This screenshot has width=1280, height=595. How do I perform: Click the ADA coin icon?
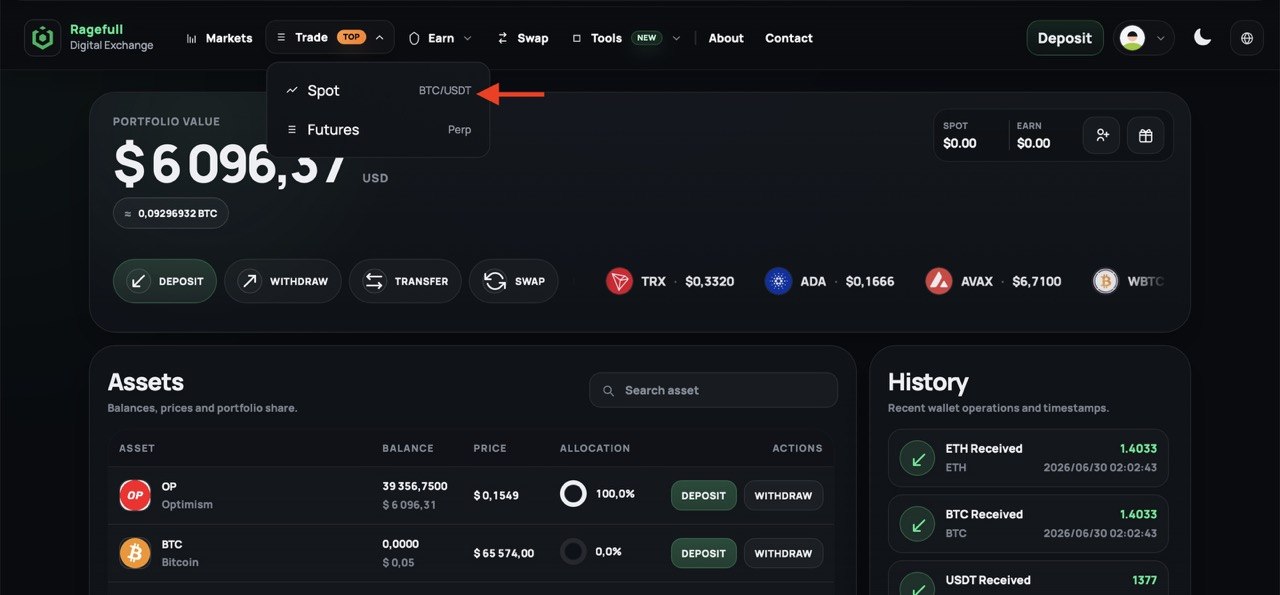tap(778, 281)
